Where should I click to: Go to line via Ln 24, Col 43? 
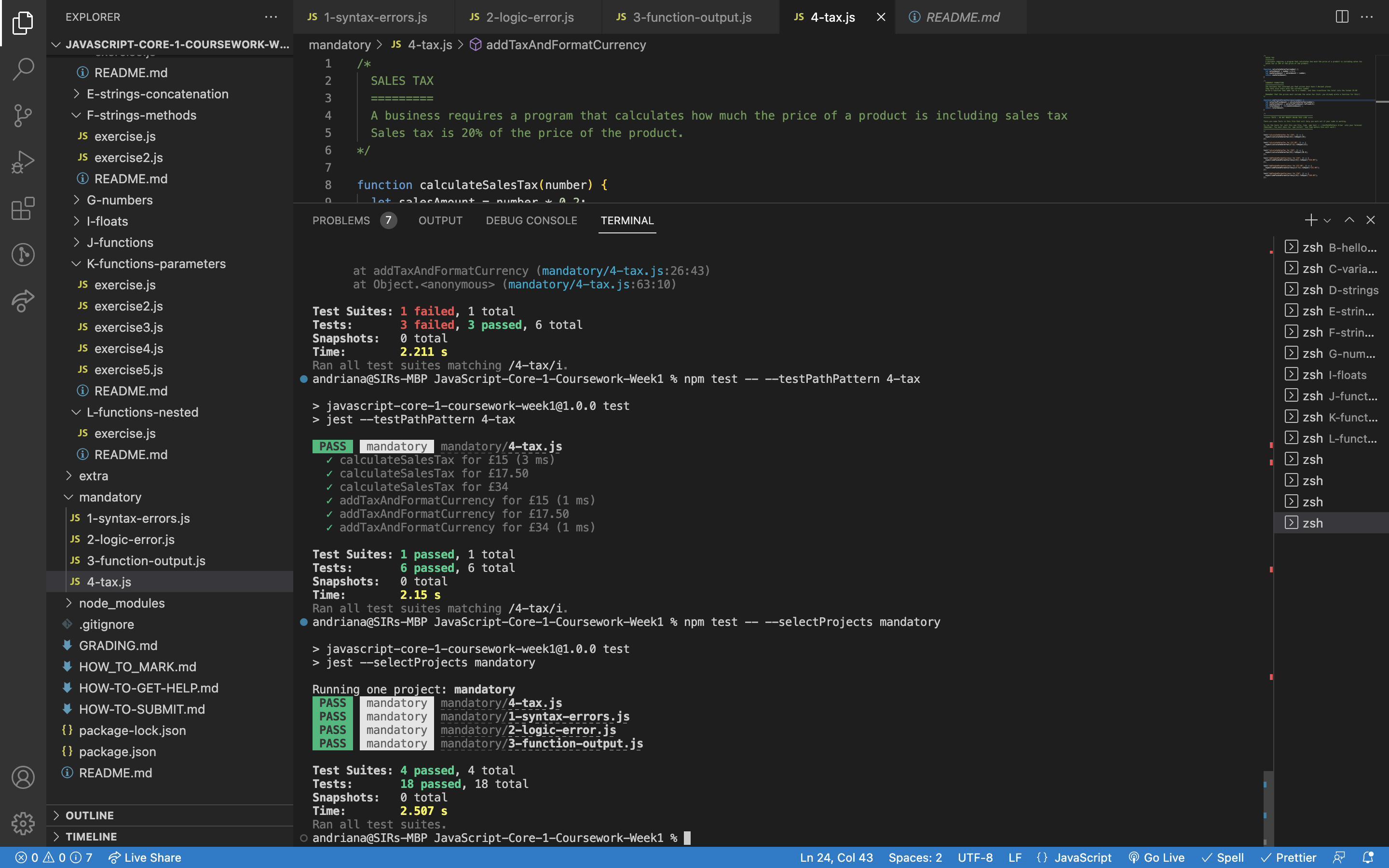[x=836, y=858]
